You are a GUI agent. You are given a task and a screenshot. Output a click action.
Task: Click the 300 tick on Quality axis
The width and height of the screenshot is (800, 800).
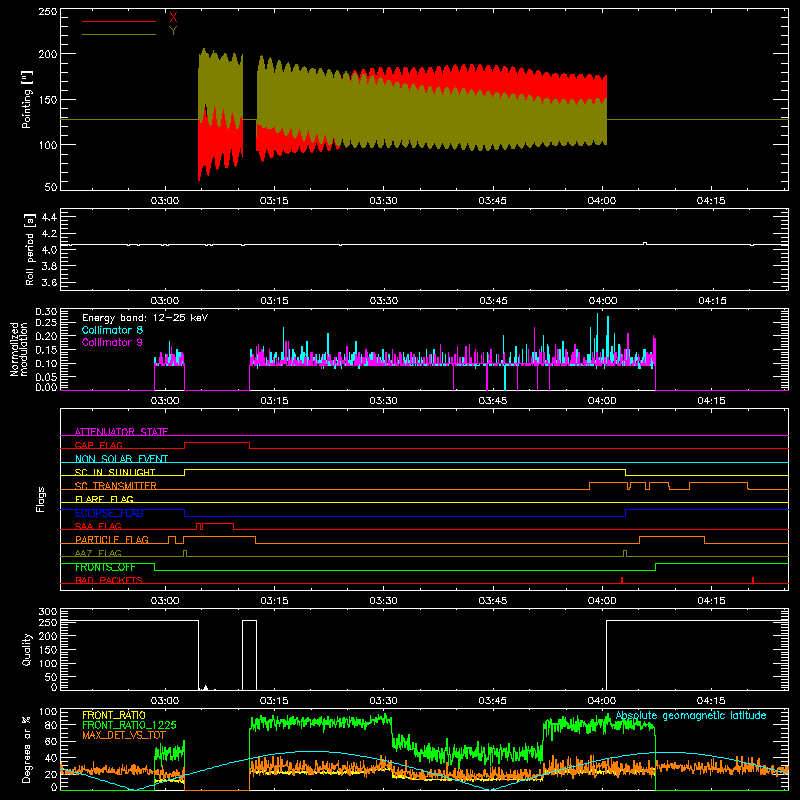(48, 612)
